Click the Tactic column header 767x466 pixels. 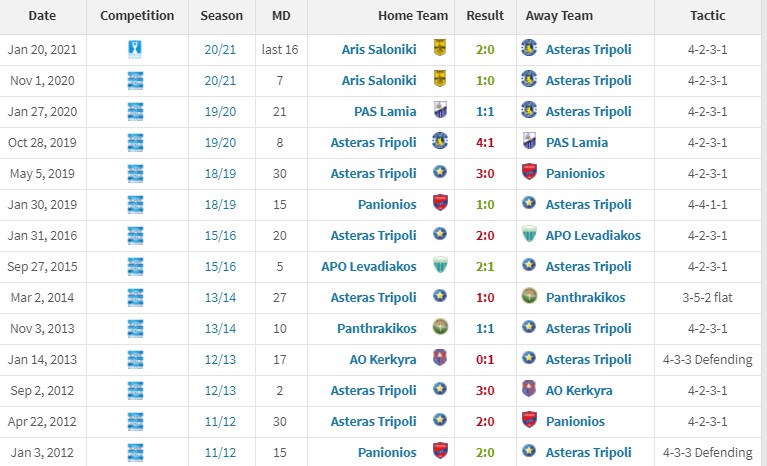707,16
